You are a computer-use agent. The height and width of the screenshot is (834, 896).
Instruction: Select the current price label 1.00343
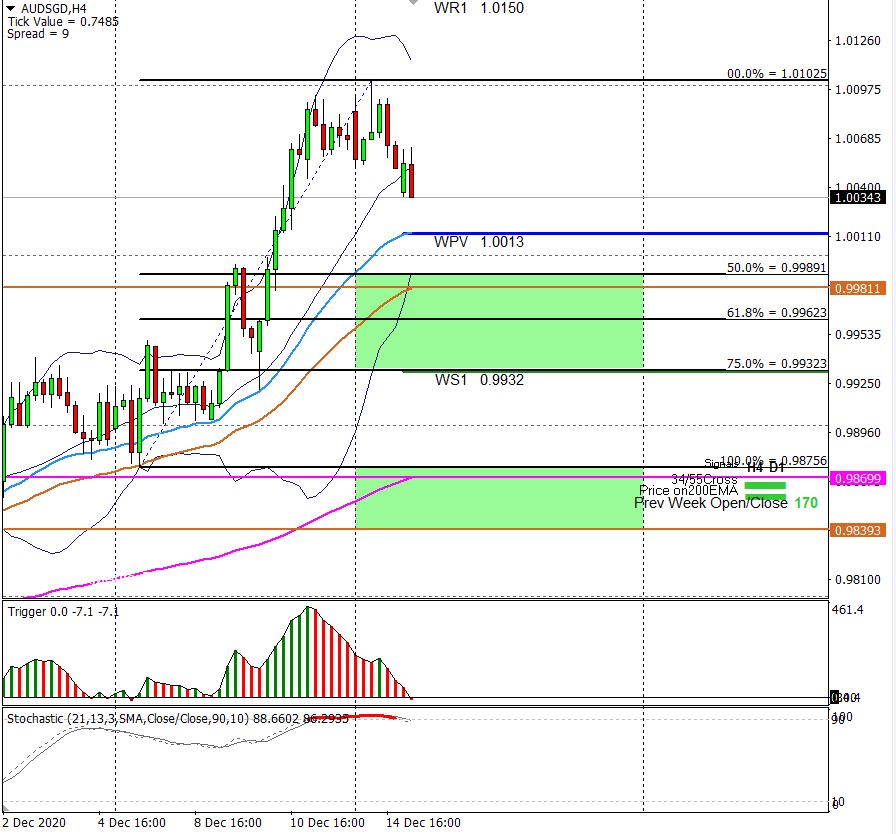pyautogui.click(x=857, y=198)
